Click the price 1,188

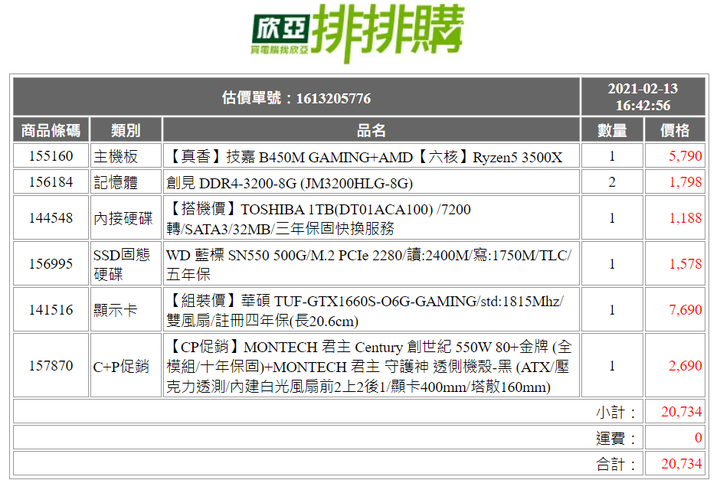[x=675, y=218]
